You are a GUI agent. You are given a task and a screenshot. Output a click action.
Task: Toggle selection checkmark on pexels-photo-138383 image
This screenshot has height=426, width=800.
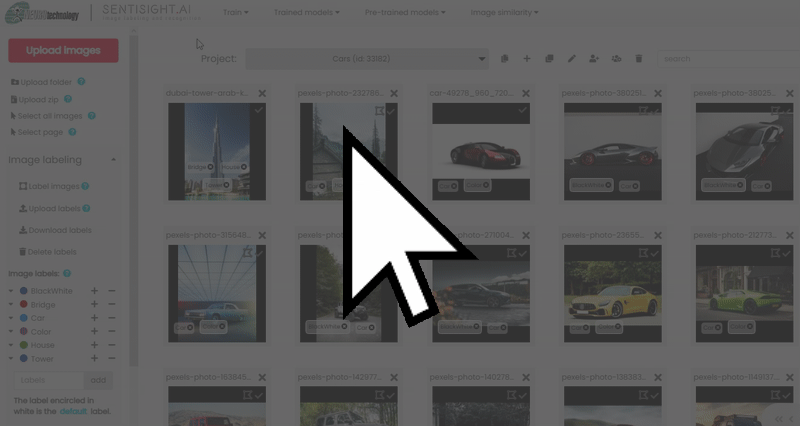pos(655,395)
